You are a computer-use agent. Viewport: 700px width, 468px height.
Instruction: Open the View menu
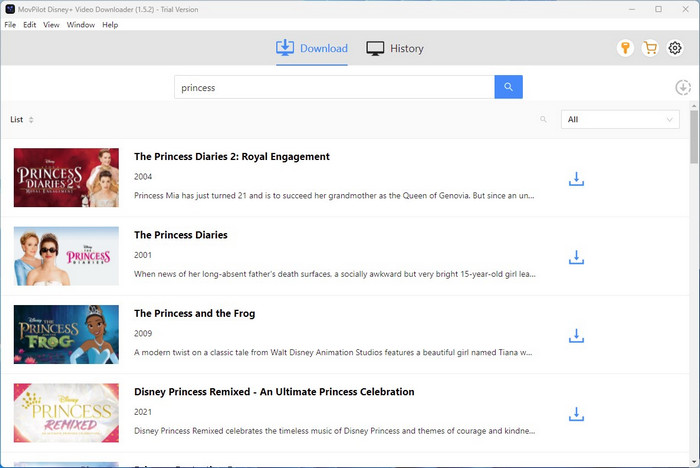point(51,25)
